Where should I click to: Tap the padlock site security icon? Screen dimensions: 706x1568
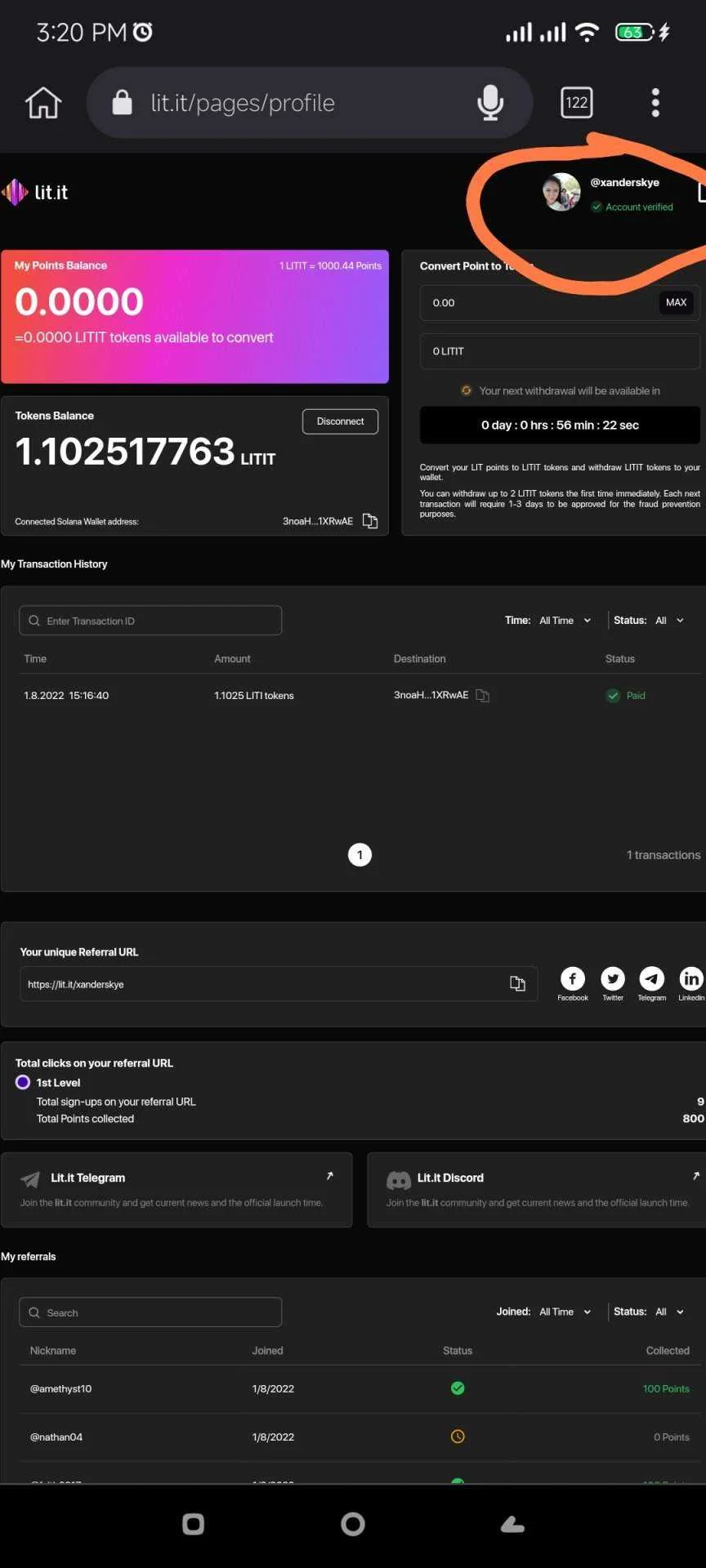coord(122,103)
